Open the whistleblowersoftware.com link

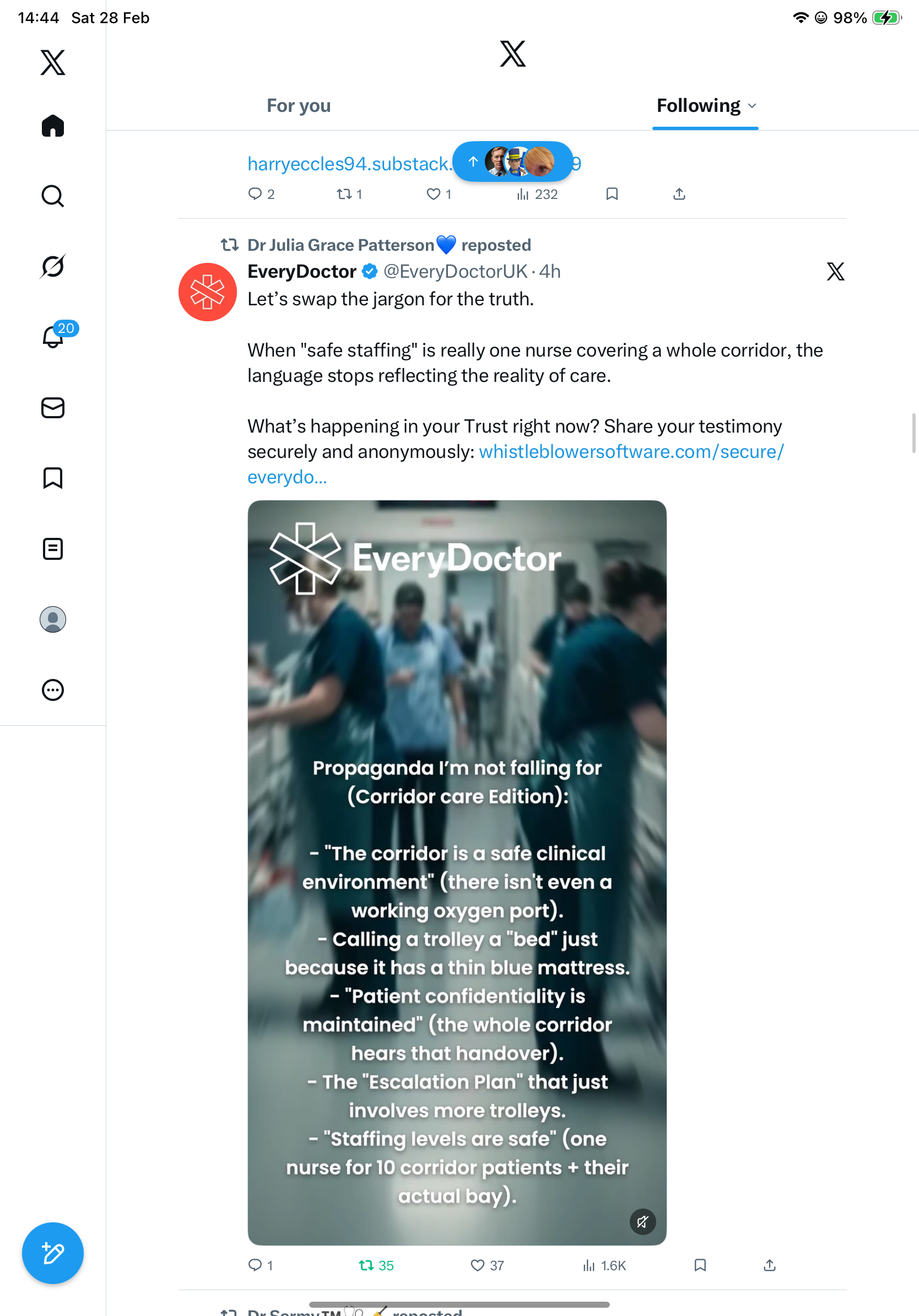(x=631, y=452)
